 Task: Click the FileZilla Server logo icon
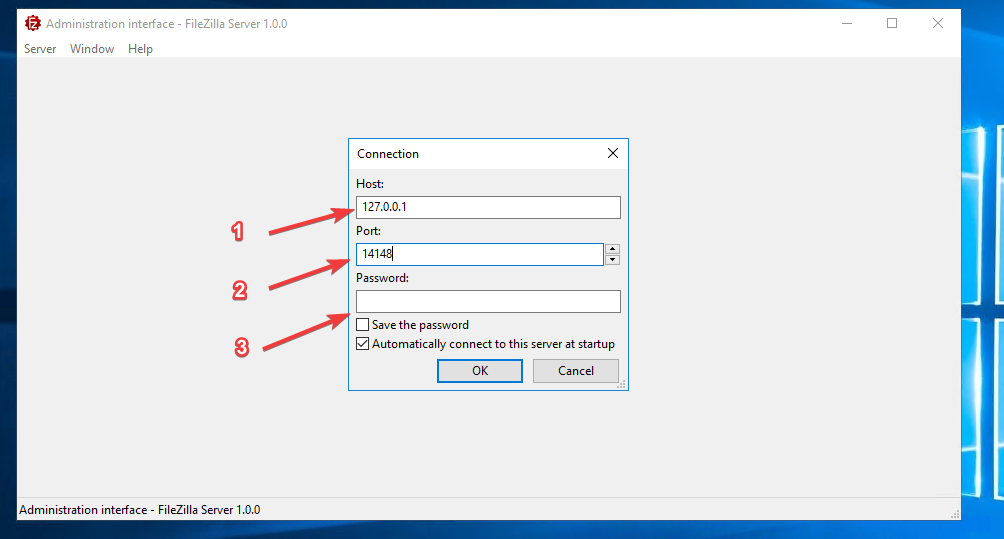click(33, 24)
